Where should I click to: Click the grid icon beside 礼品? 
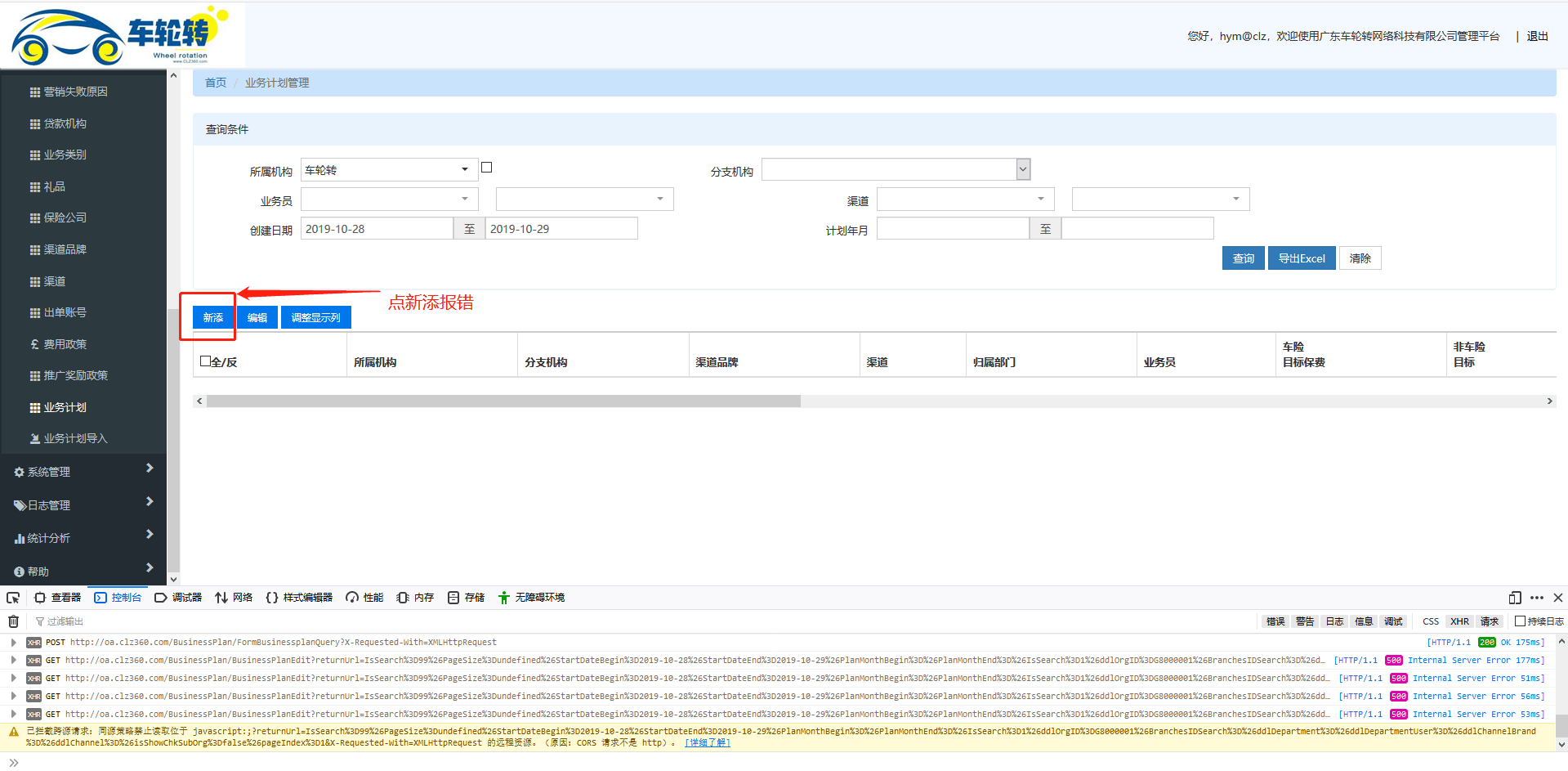click(x=35, y=187)
